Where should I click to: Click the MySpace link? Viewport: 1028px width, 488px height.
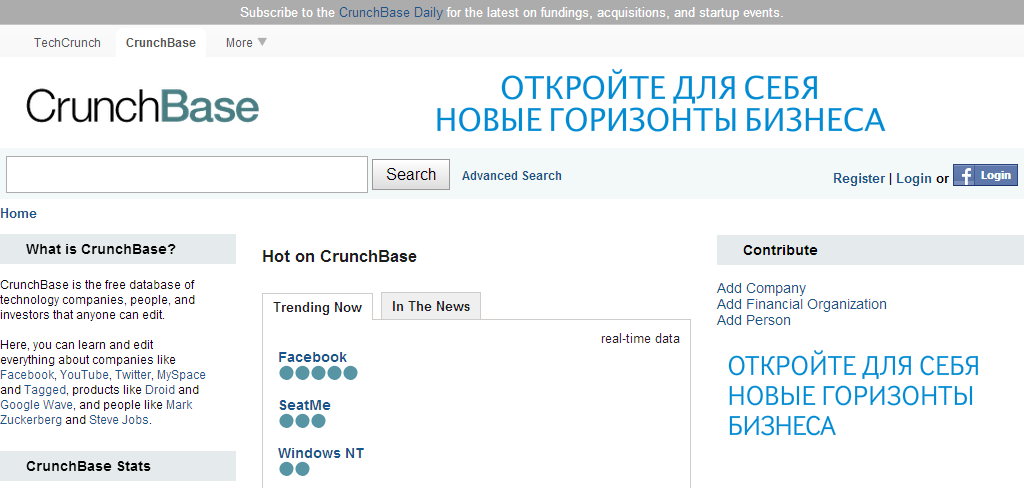pyautogui.click(x=181, y=375)
